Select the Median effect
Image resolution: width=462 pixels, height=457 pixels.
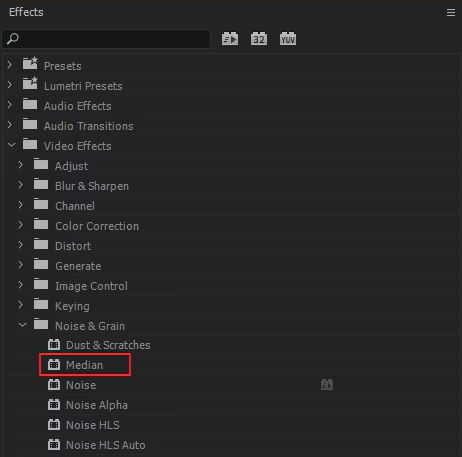(85, 365)
